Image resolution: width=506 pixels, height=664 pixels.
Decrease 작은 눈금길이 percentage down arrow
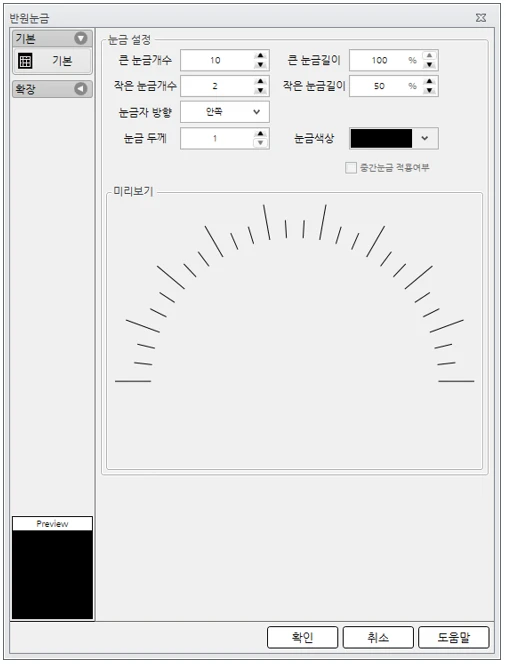tap(429, 90)
